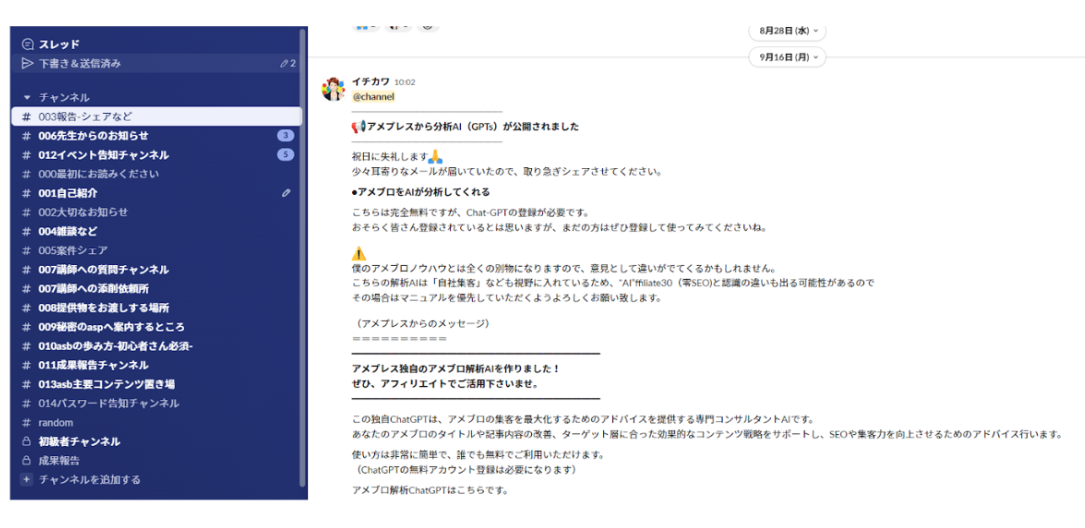Click the イチカワ sender name
This screenshot has height=528, width=1085.
click(x=371, y=82)
